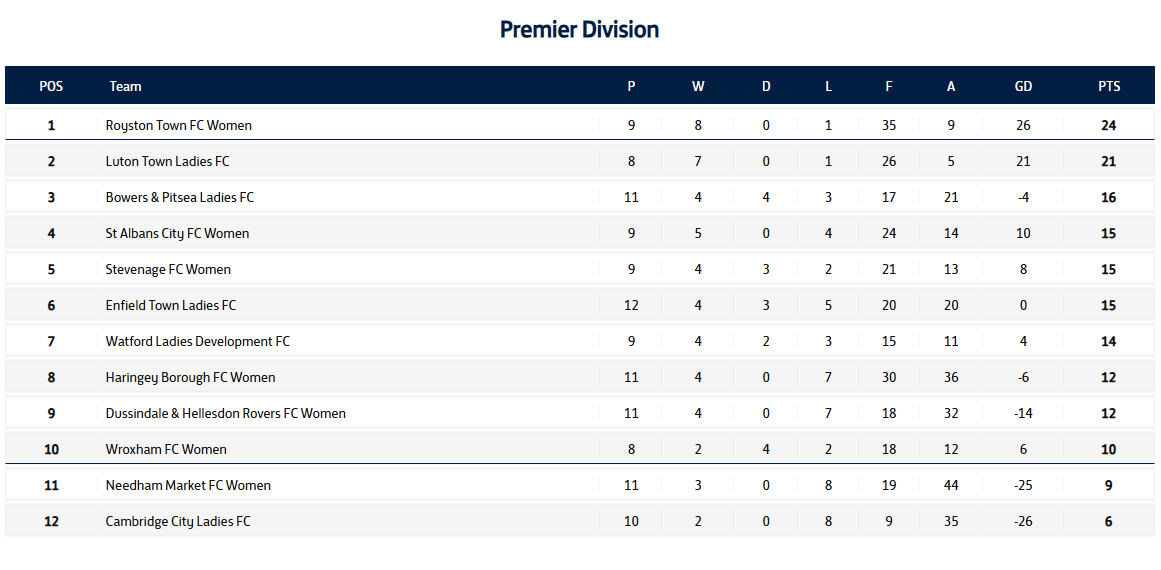Select the POS column header
This screenshot has width=1161, height=570.
51,86
